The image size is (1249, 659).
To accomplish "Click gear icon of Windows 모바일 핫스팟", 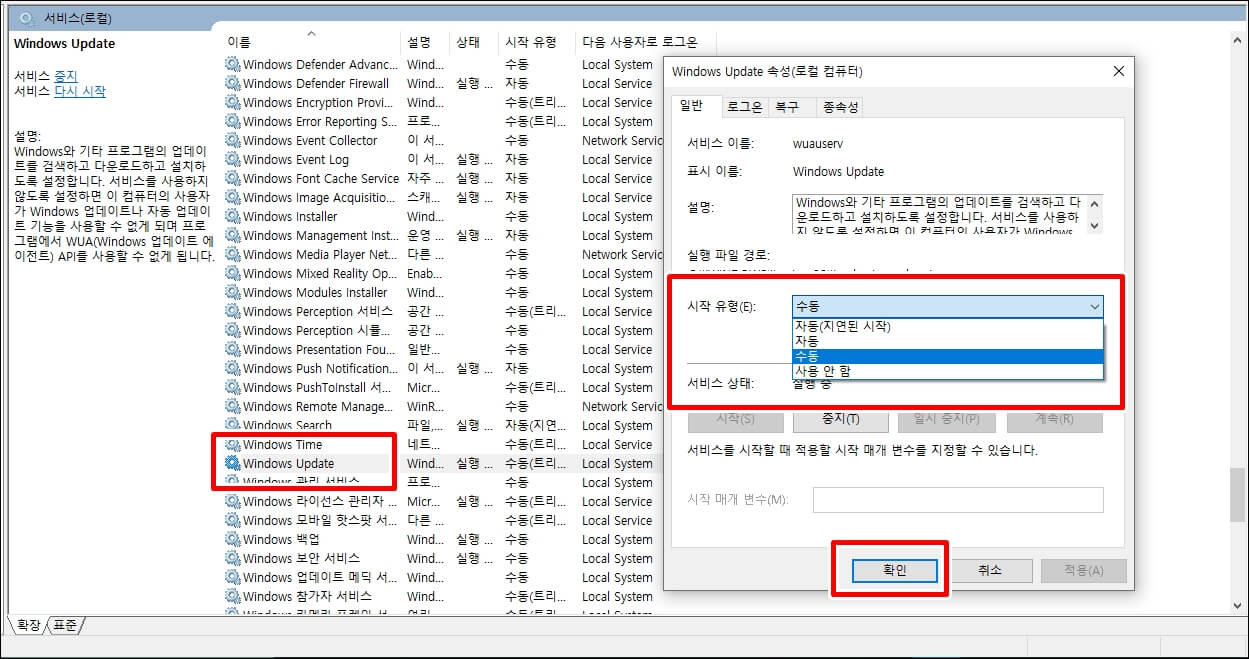I will click(x=233, y=521).
